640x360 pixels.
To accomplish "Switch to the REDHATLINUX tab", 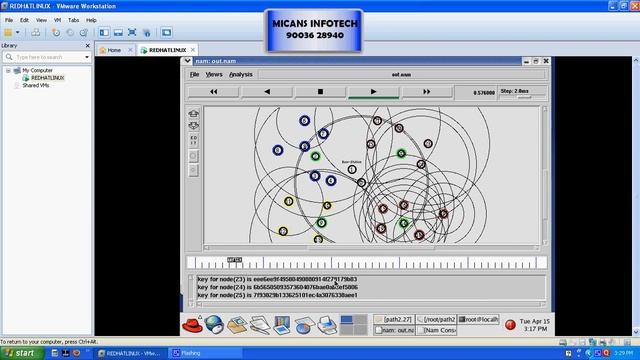I will click(167, 50).
